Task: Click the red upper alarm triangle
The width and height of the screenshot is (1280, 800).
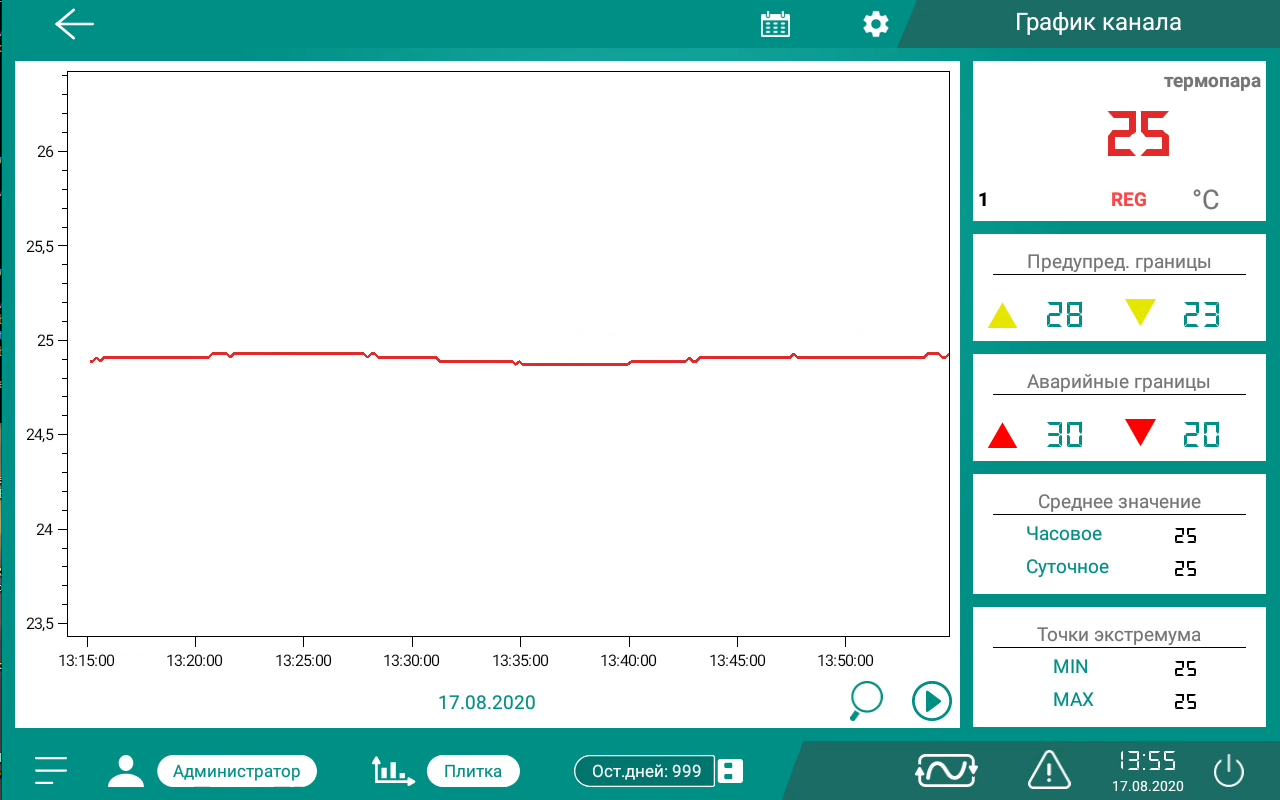Action: 1002,435
